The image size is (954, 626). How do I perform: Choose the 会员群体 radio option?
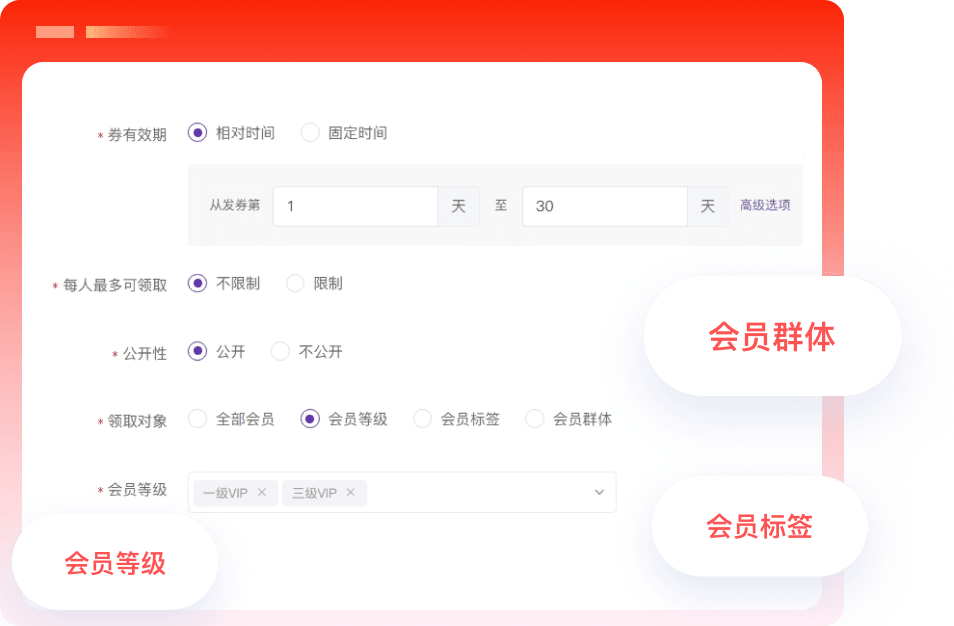535,419
